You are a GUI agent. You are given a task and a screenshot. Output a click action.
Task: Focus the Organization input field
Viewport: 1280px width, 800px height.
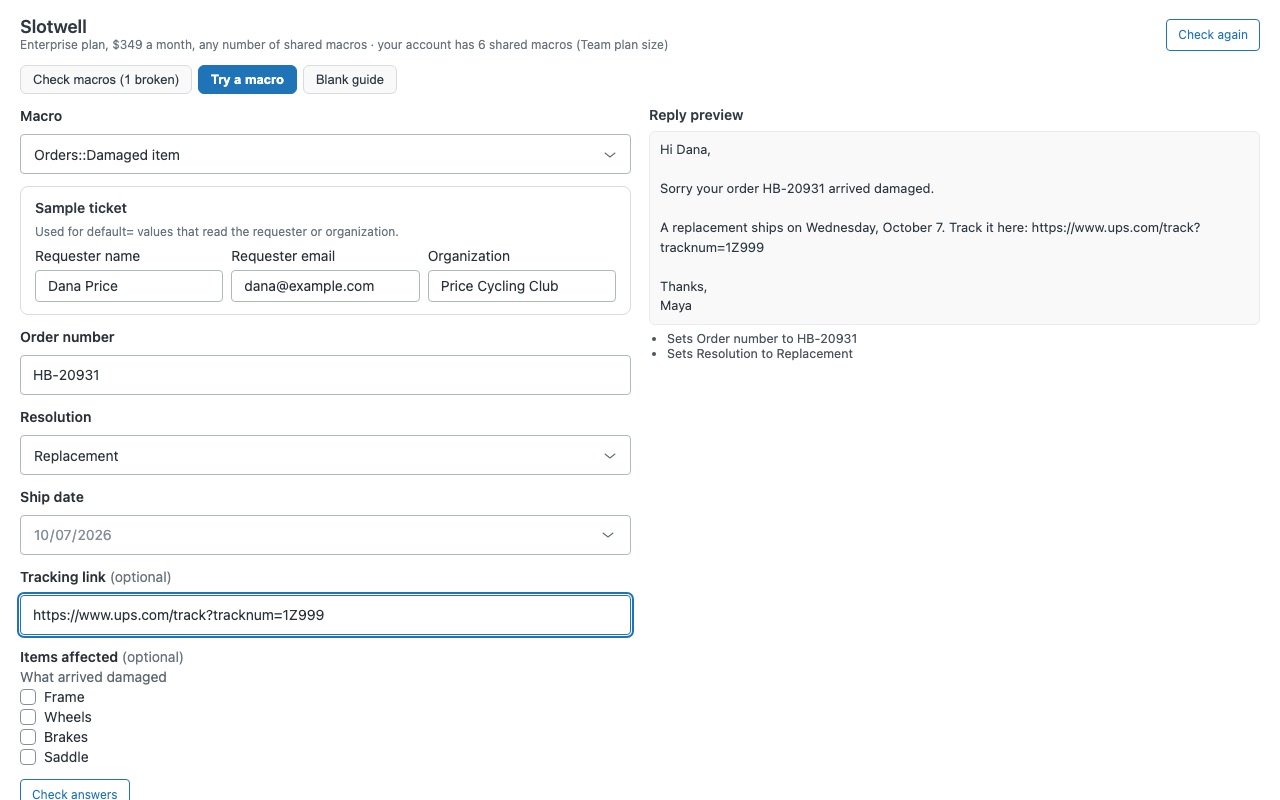point(522,286)
